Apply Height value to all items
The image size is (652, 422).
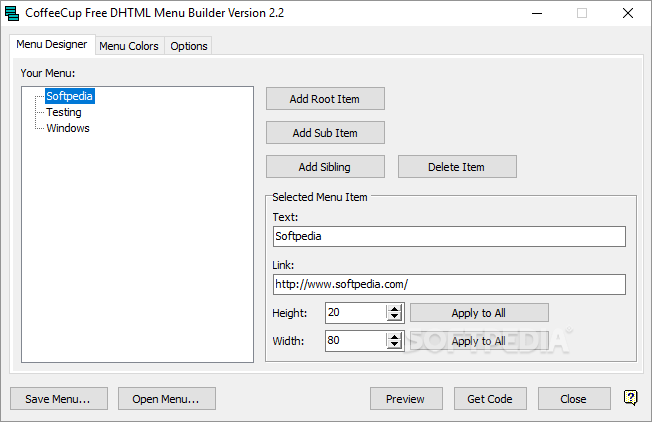(479, 313)
